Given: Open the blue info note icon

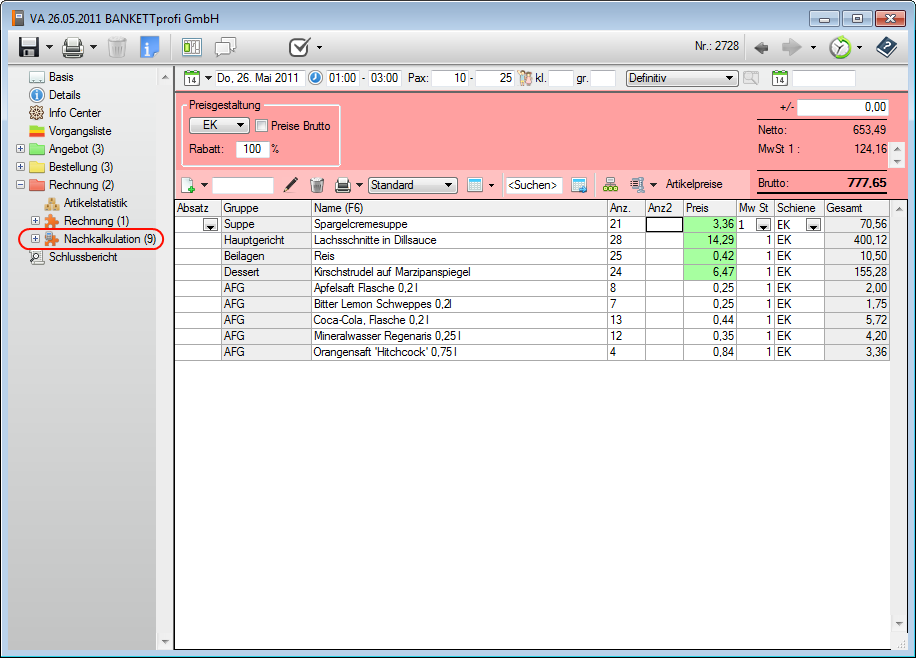Looking at the screenshot, I should click(149, 47).
